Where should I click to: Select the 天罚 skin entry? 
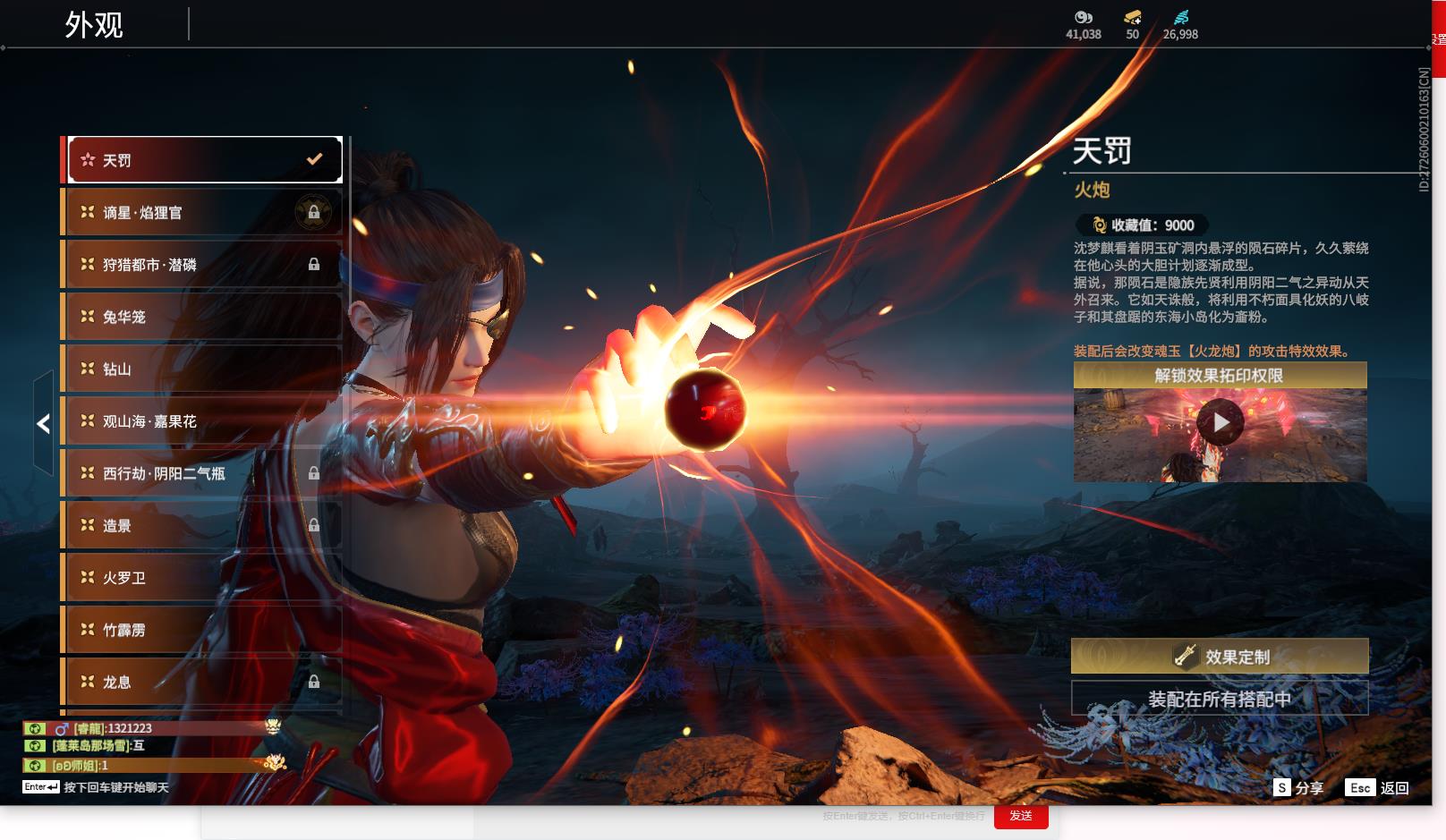click(205, 159)
